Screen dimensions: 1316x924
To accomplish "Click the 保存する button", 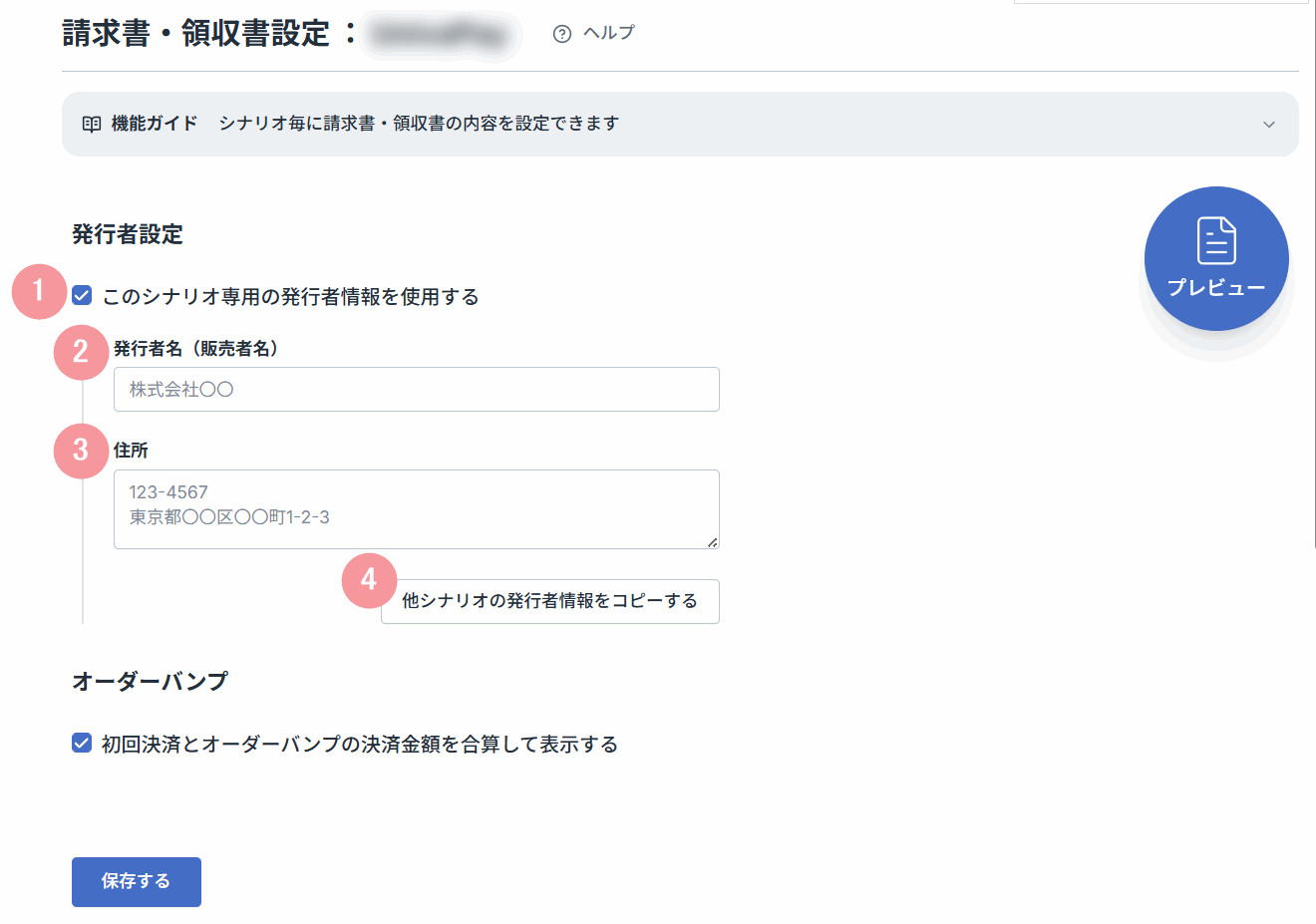I will (x=137, y=882).
